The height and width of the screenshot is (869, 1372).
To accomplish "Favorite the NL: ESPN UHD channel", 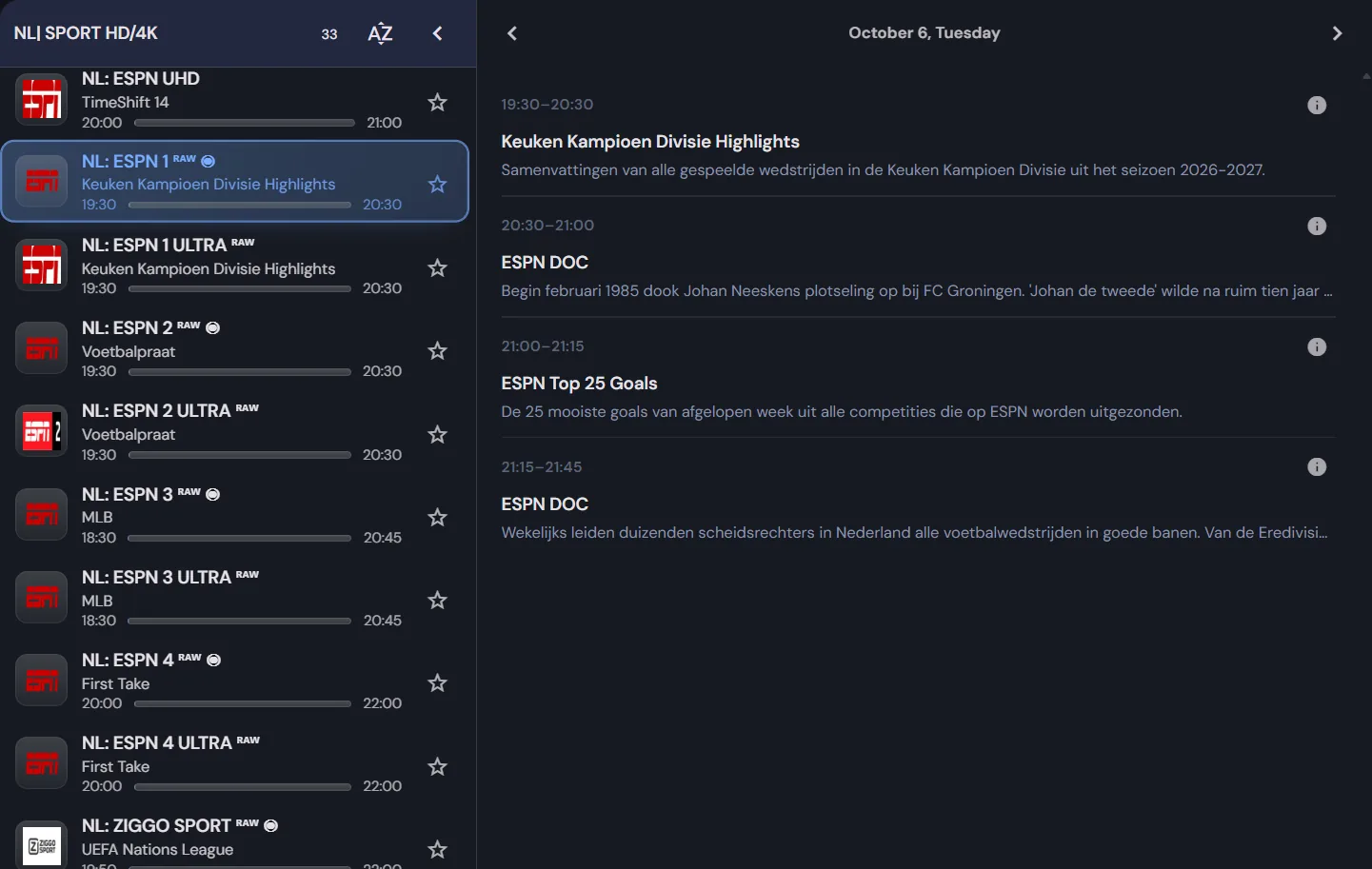I will coord(437,102).
